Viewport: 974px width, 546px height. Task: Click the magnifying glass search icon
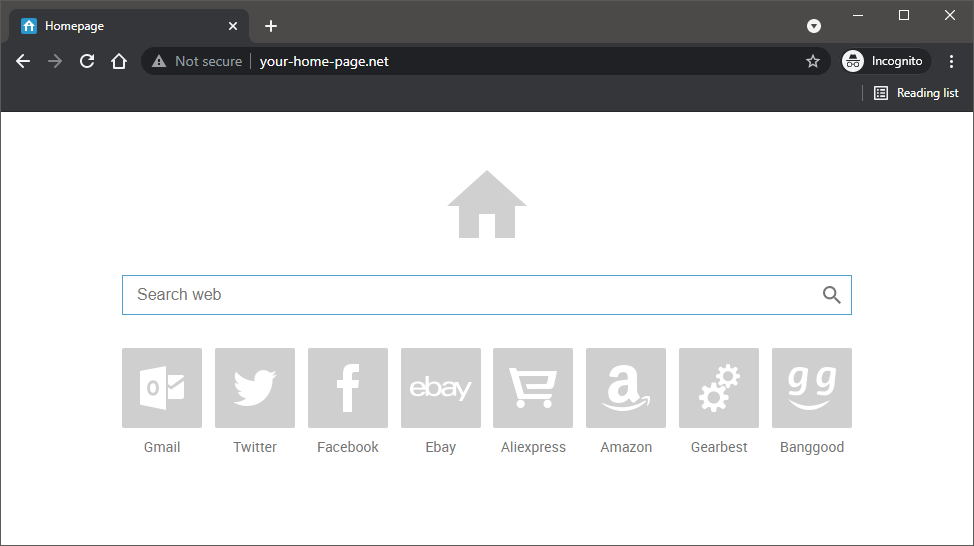click(831, 295)
